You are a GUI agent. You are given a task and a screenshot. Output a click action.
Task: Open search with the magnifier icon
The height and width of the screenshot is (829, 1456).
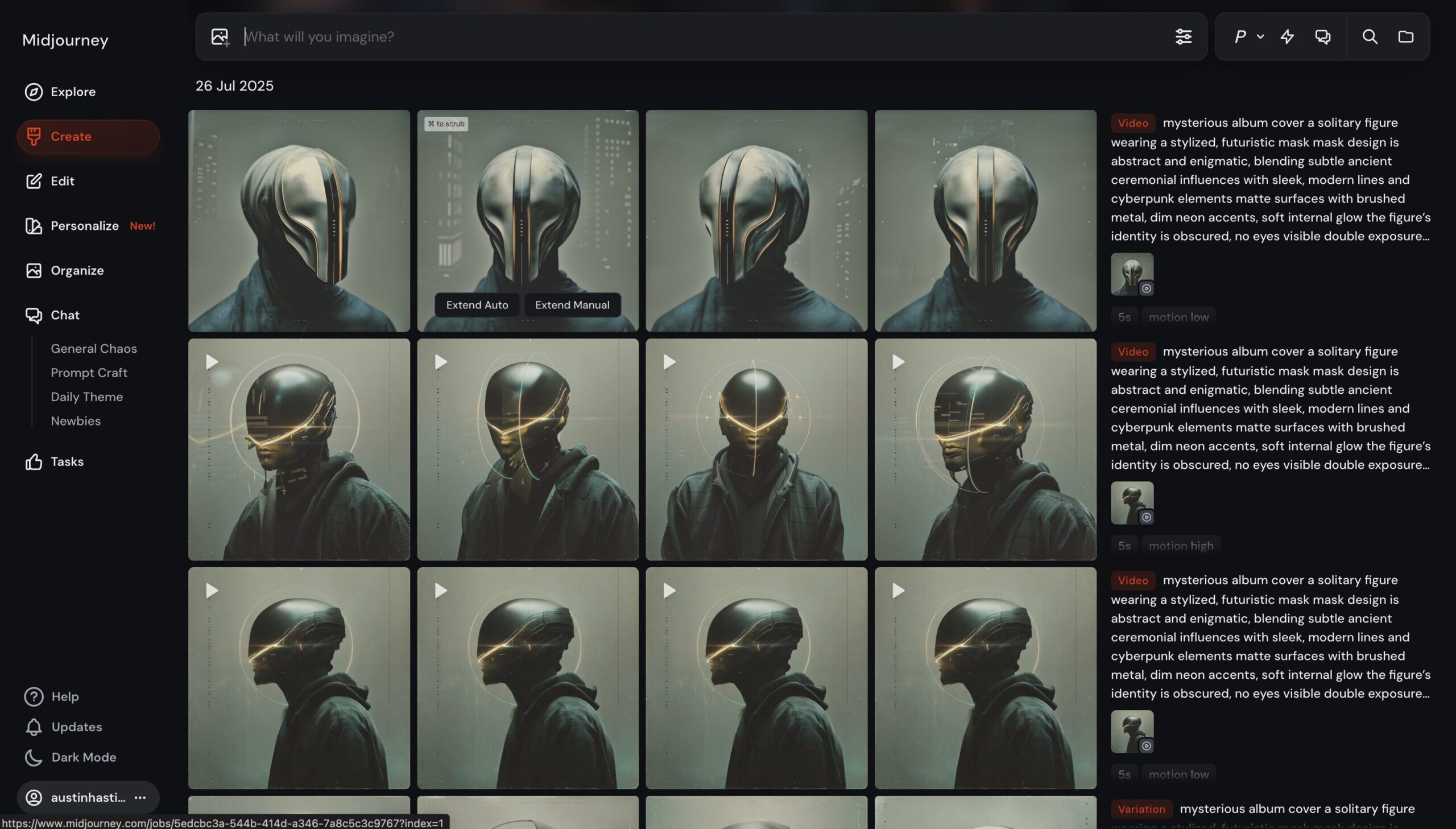coord(1370,36)
